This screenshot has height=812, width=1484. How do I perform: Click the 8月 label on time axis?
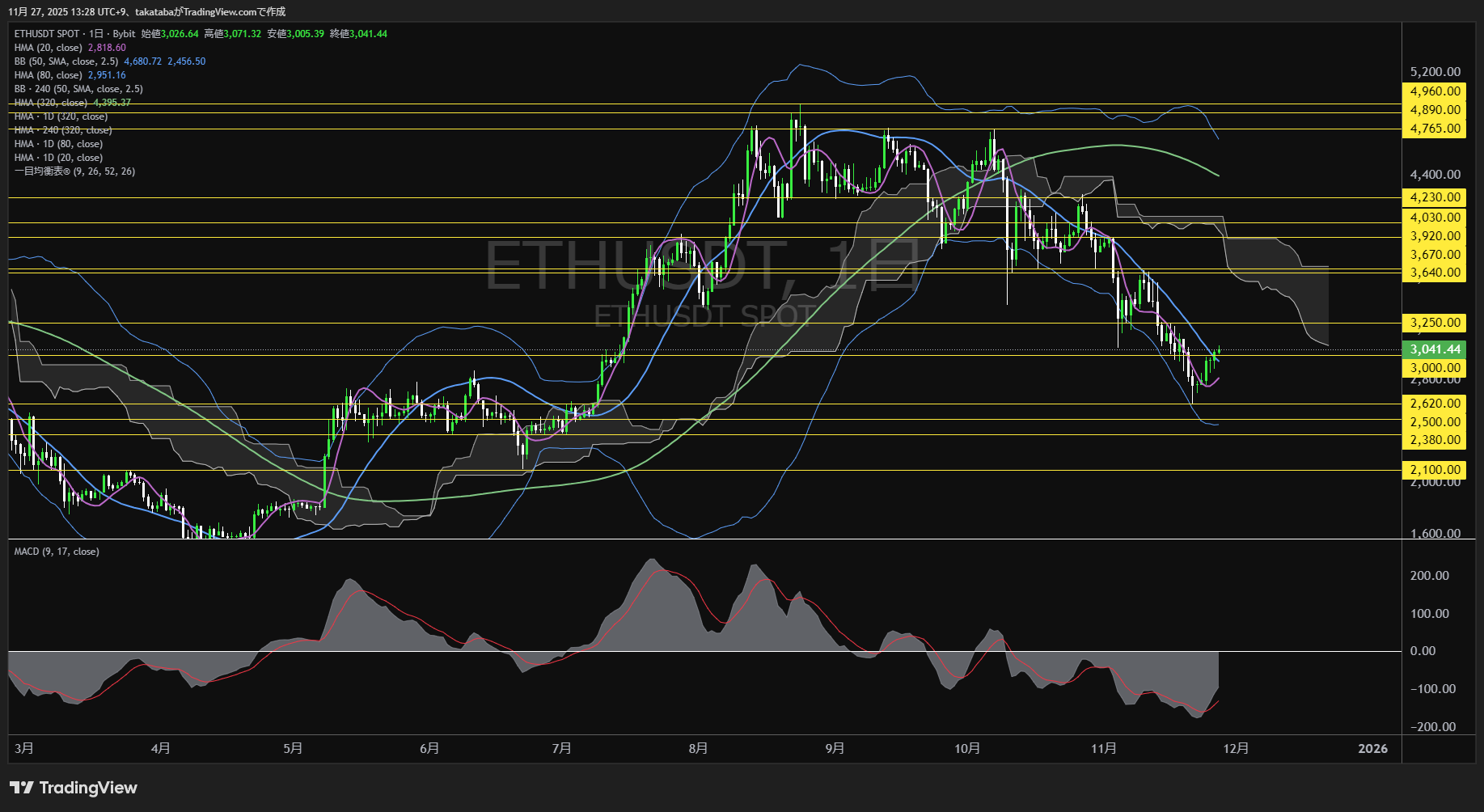pos(698,749)
